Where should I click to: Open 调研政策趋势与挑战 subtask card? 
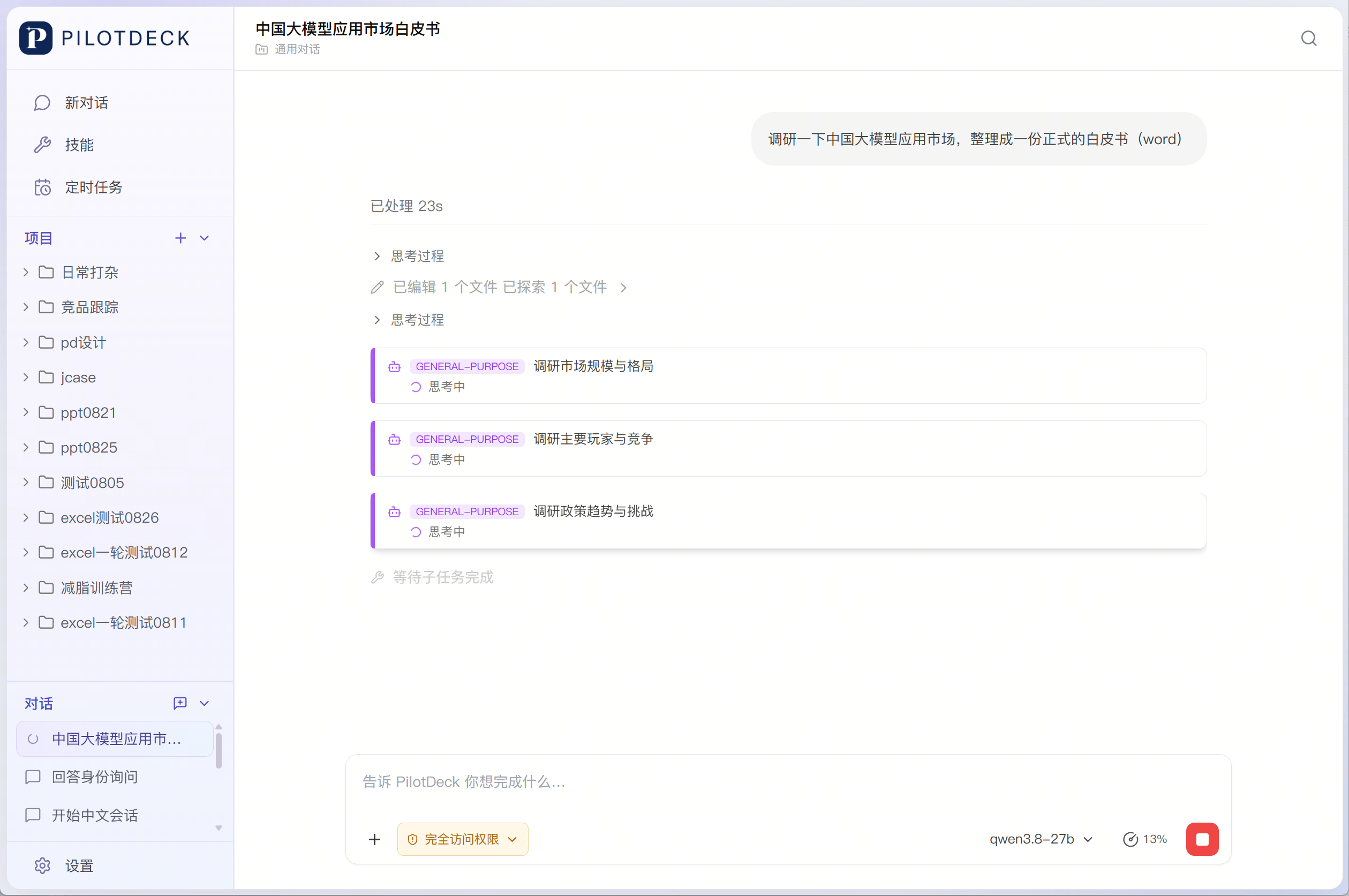[788, 521]
